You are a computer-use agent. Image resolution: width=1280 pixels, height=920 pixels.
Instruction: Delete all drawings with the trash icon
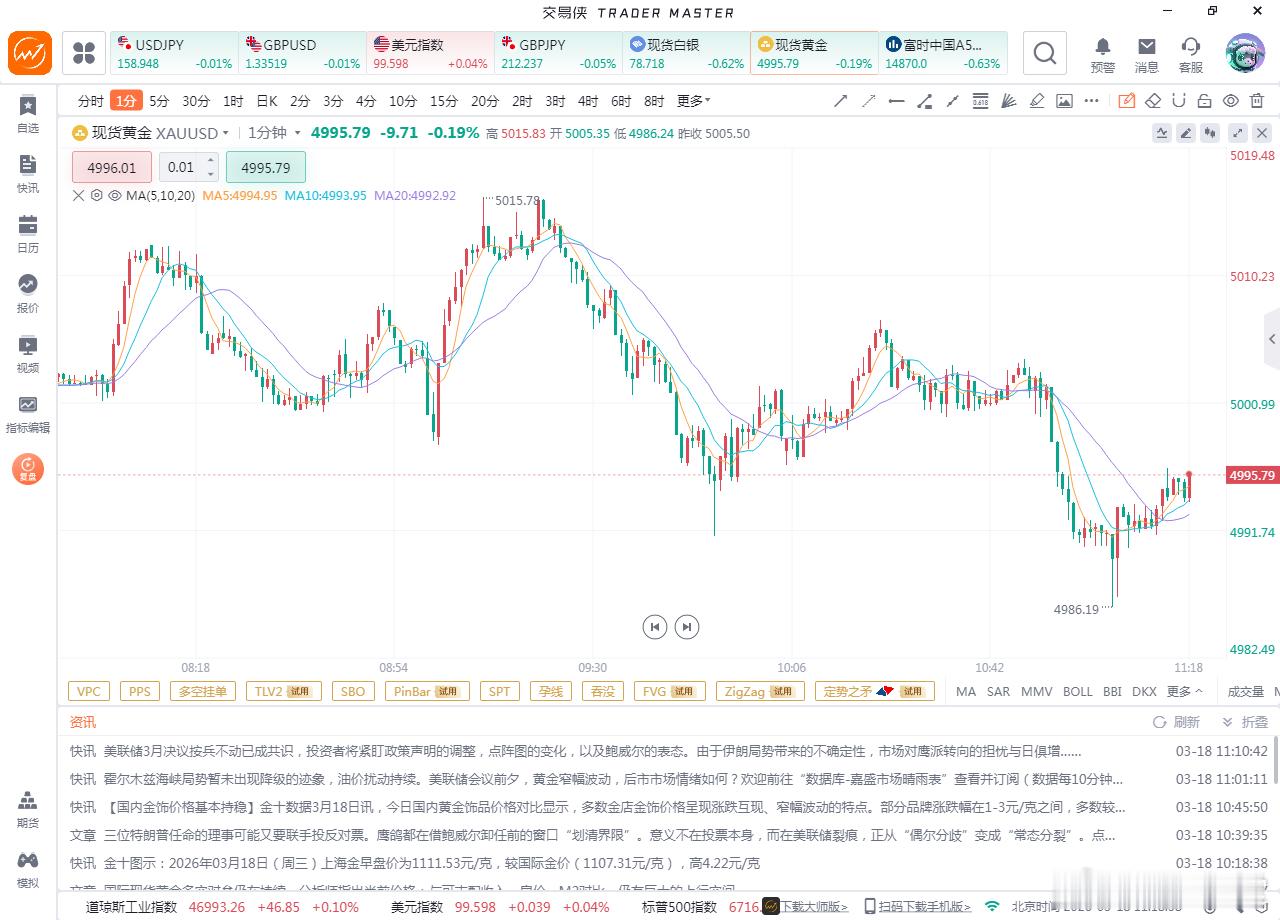click(x=1256, y=101)
